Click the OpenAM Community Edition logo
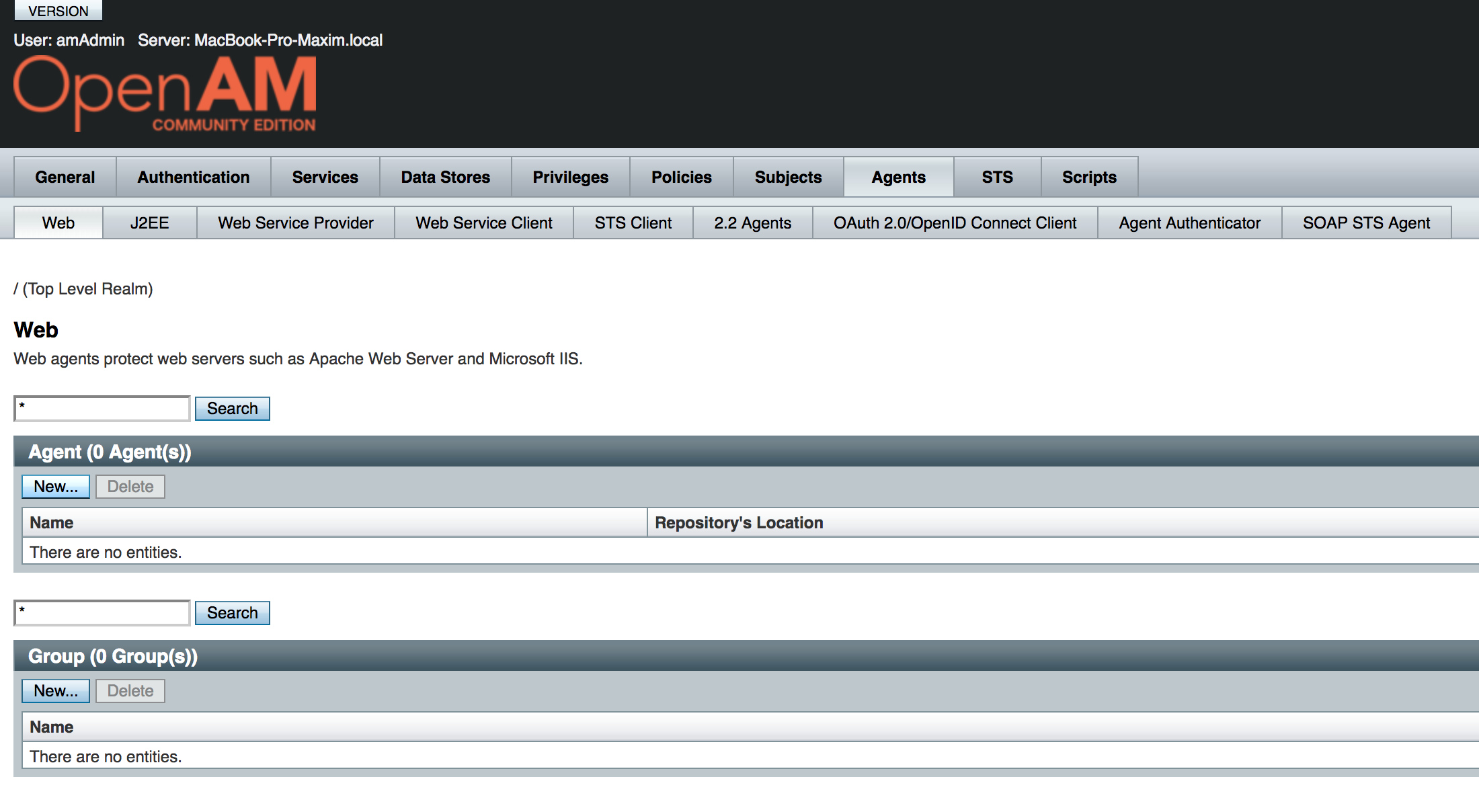 165,94
